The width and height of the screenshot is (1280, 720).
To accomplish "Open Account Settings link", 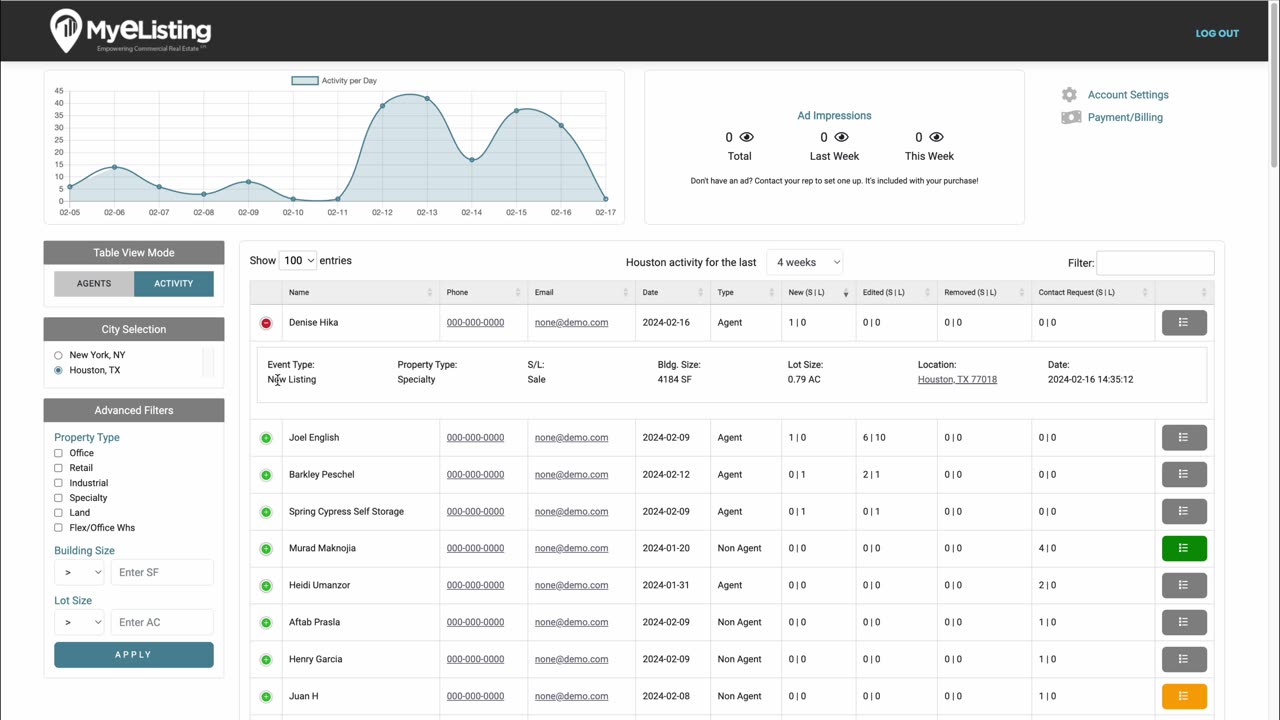I will click(1128, 95).
